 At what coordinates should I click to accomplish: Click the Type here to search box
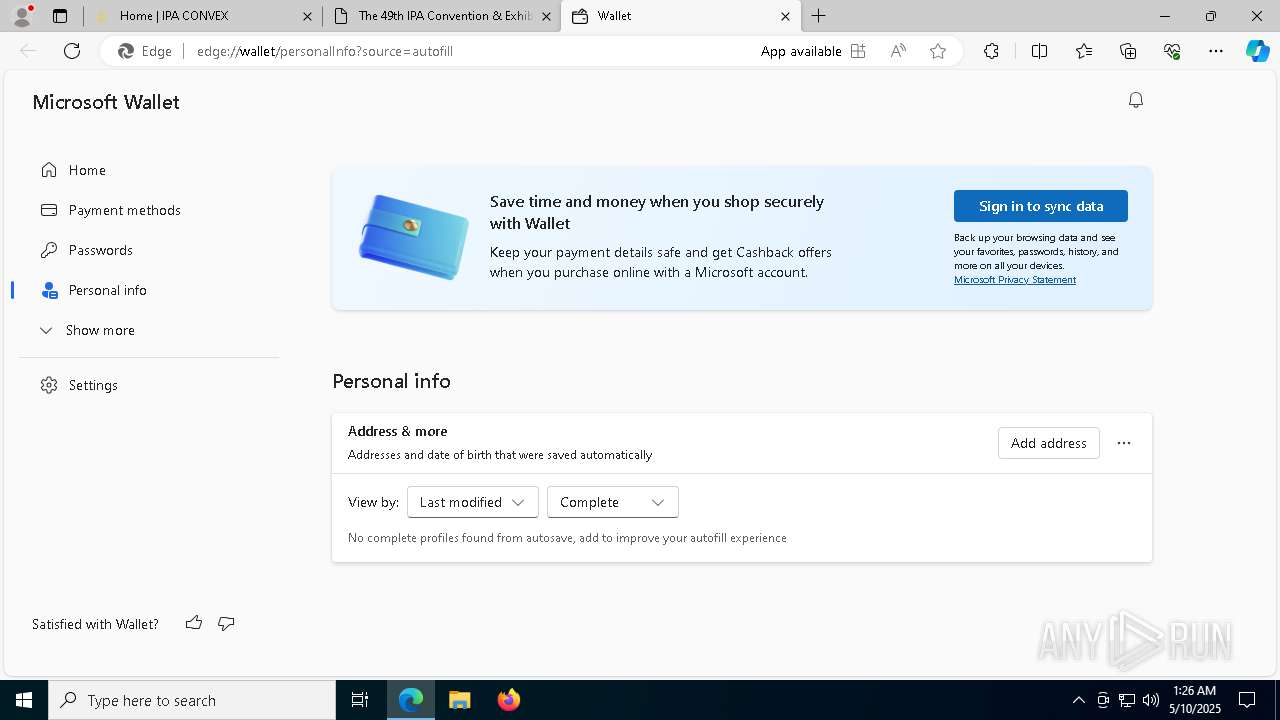click(192, 700)
